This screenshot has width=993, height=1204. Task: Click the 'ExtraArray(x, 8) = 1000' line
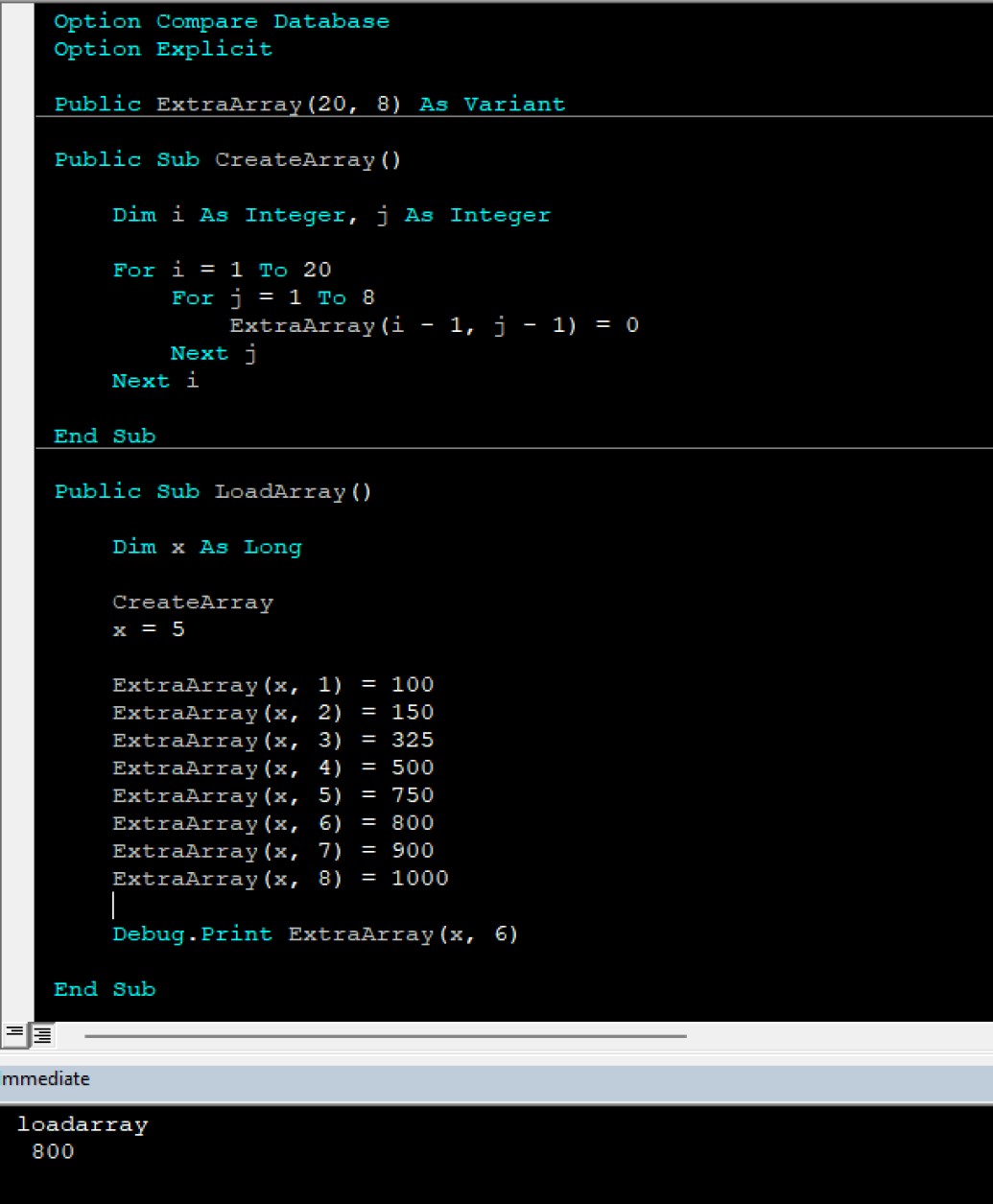point(280,879)
